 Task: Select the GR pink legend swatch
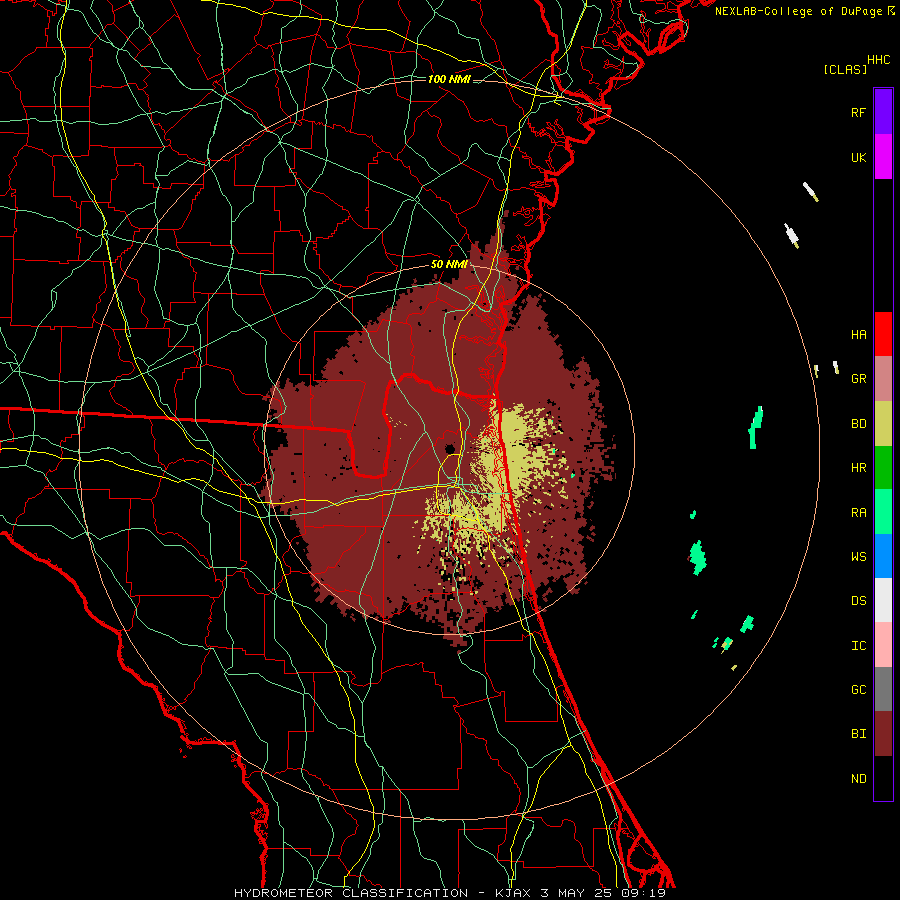pyautogui.click(x=883, y=379)
